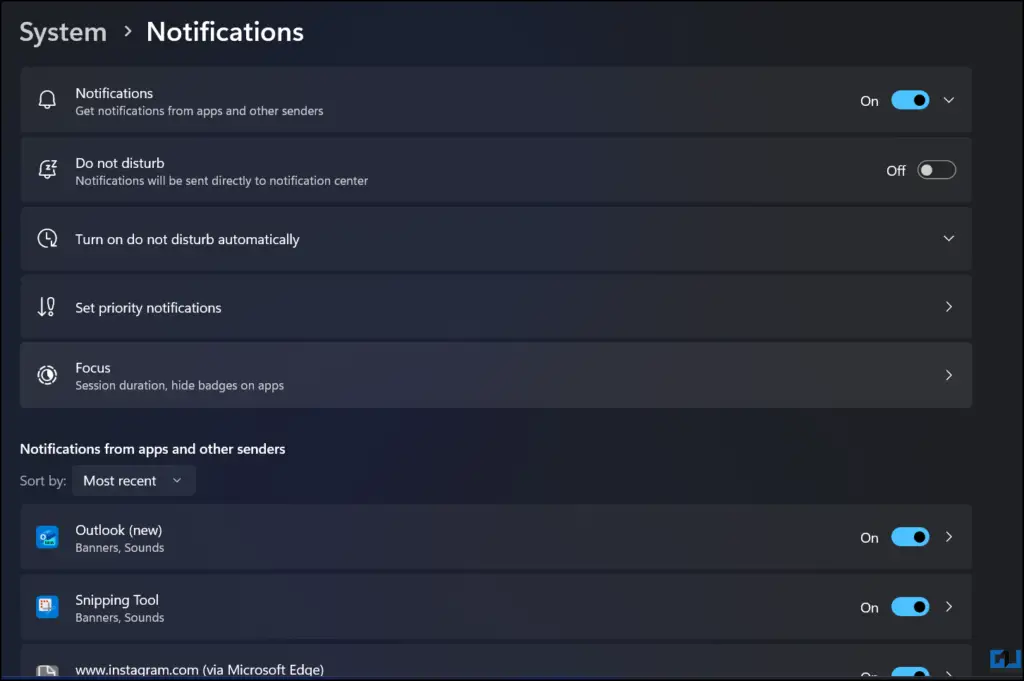Click the Set priority notifications icon

(x=46, y=307)
